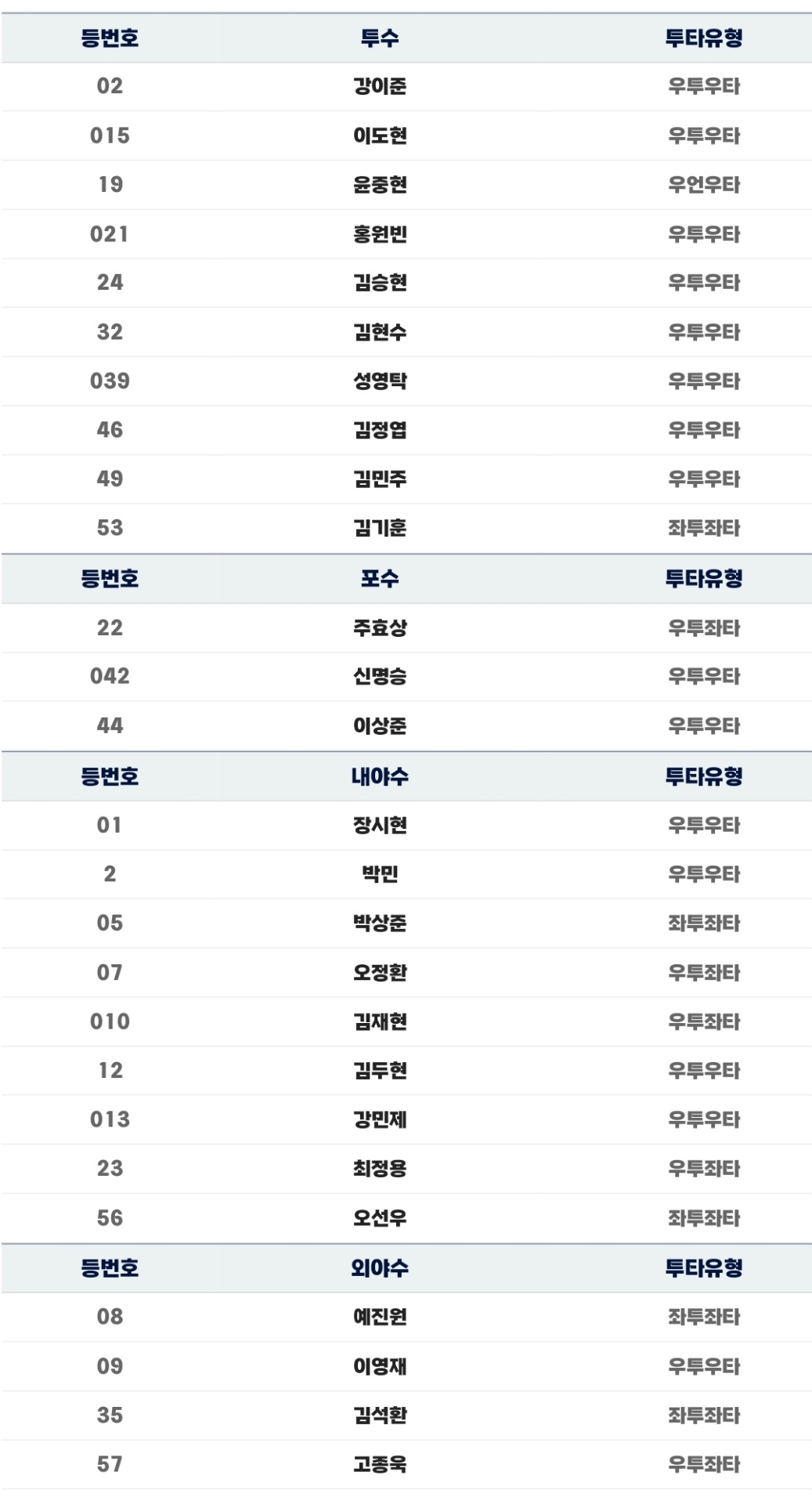812x1504 pixels.
Task: Click on pitcher 성영탁
Action: coord(380,381)
